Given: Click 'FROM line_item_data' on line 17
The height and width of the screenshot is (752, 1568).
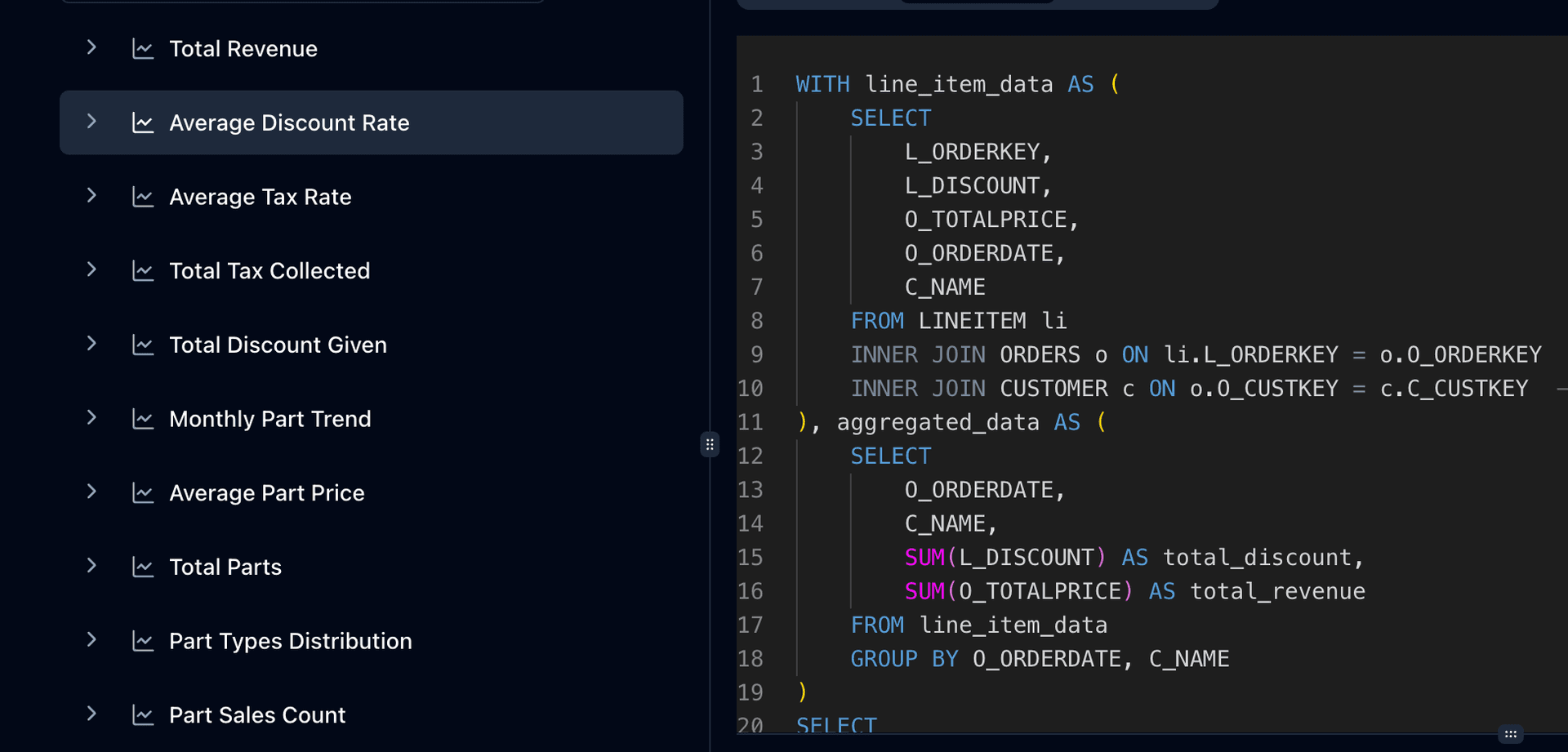Looking at the screenshot, I should (x=979, y=625).
